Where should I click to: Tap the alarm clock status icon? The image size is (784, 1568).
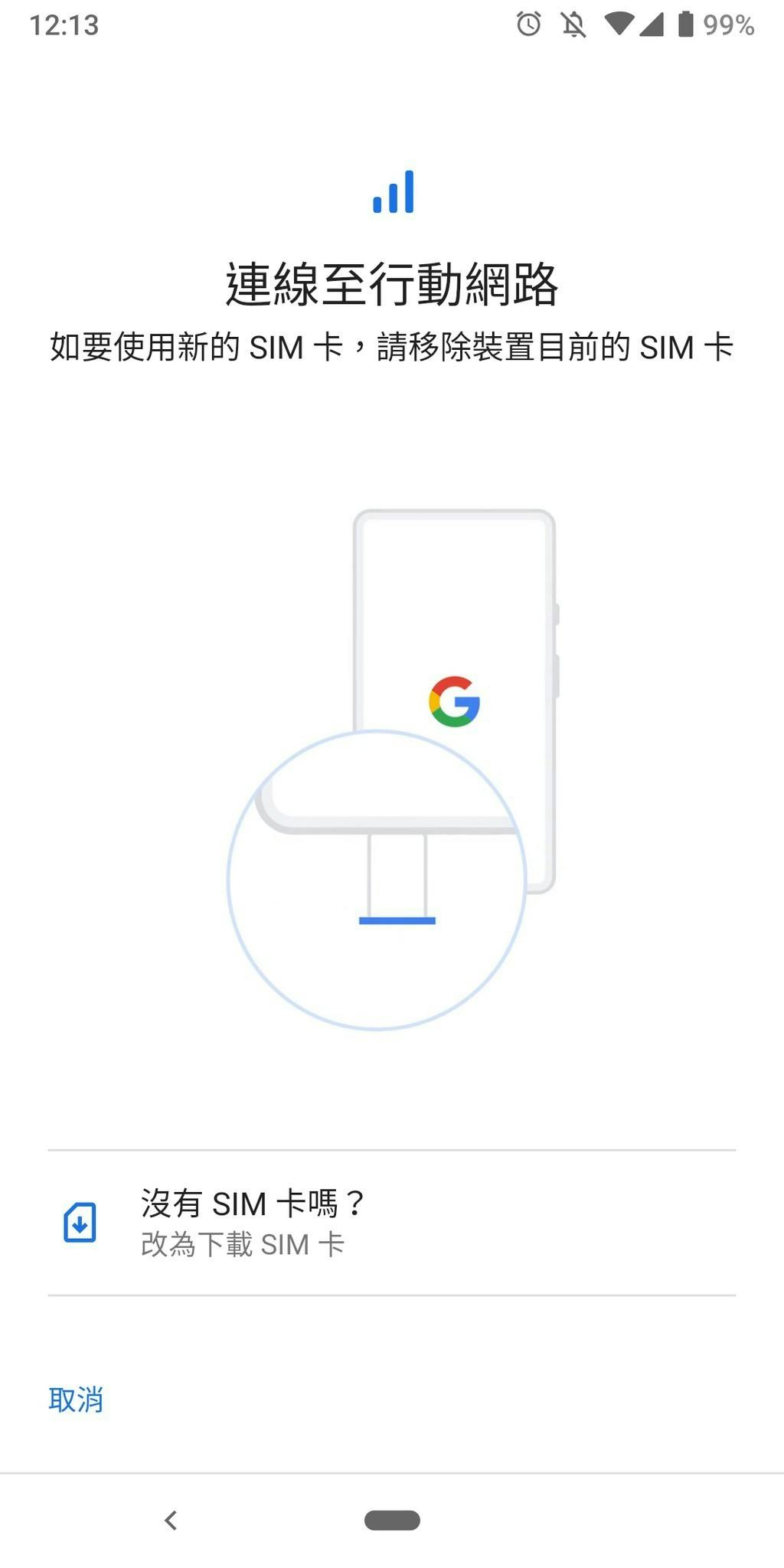[x=528, y=24]
